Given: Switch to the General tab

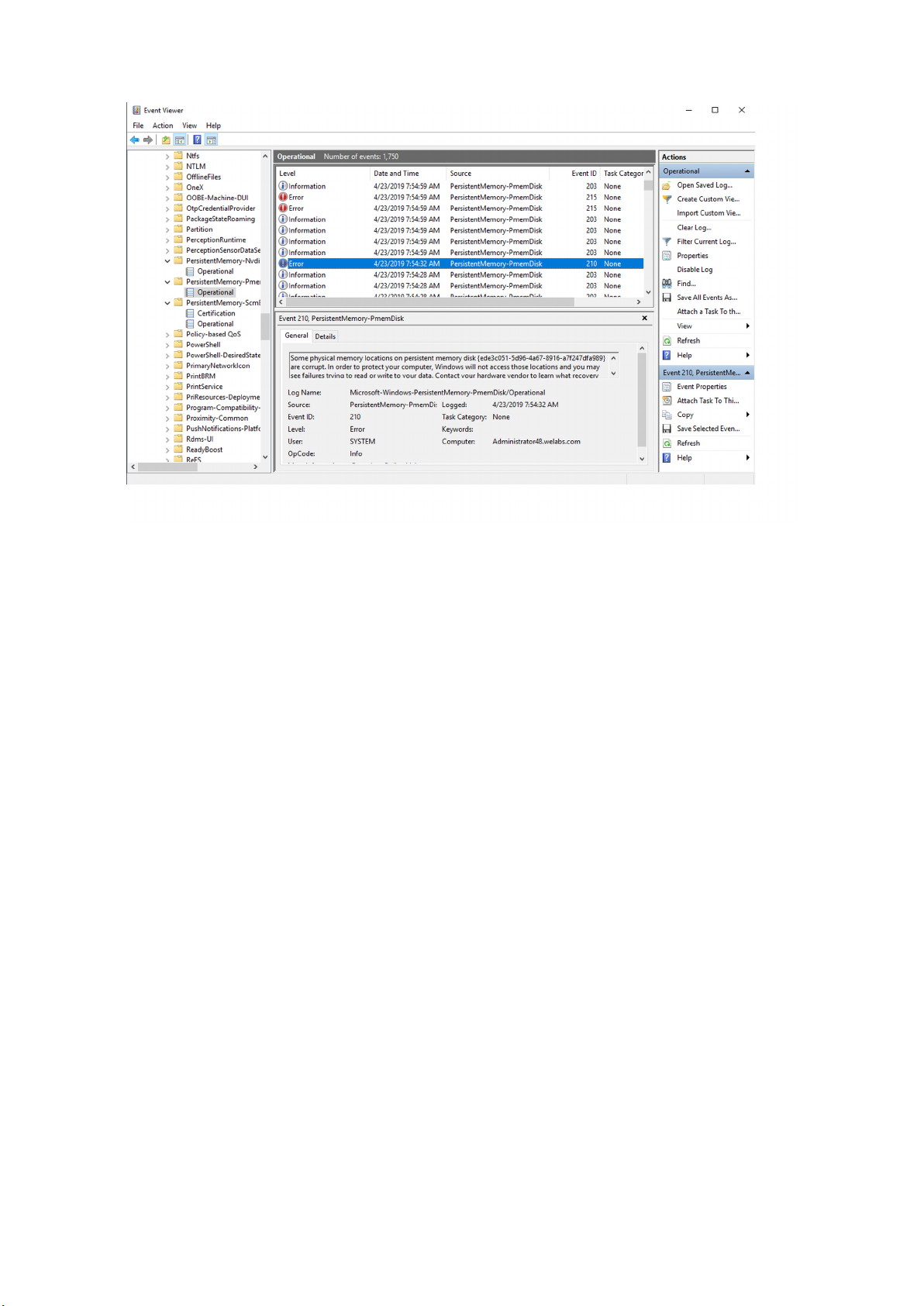Looking at the screenshot, I should tap(296, 336).
